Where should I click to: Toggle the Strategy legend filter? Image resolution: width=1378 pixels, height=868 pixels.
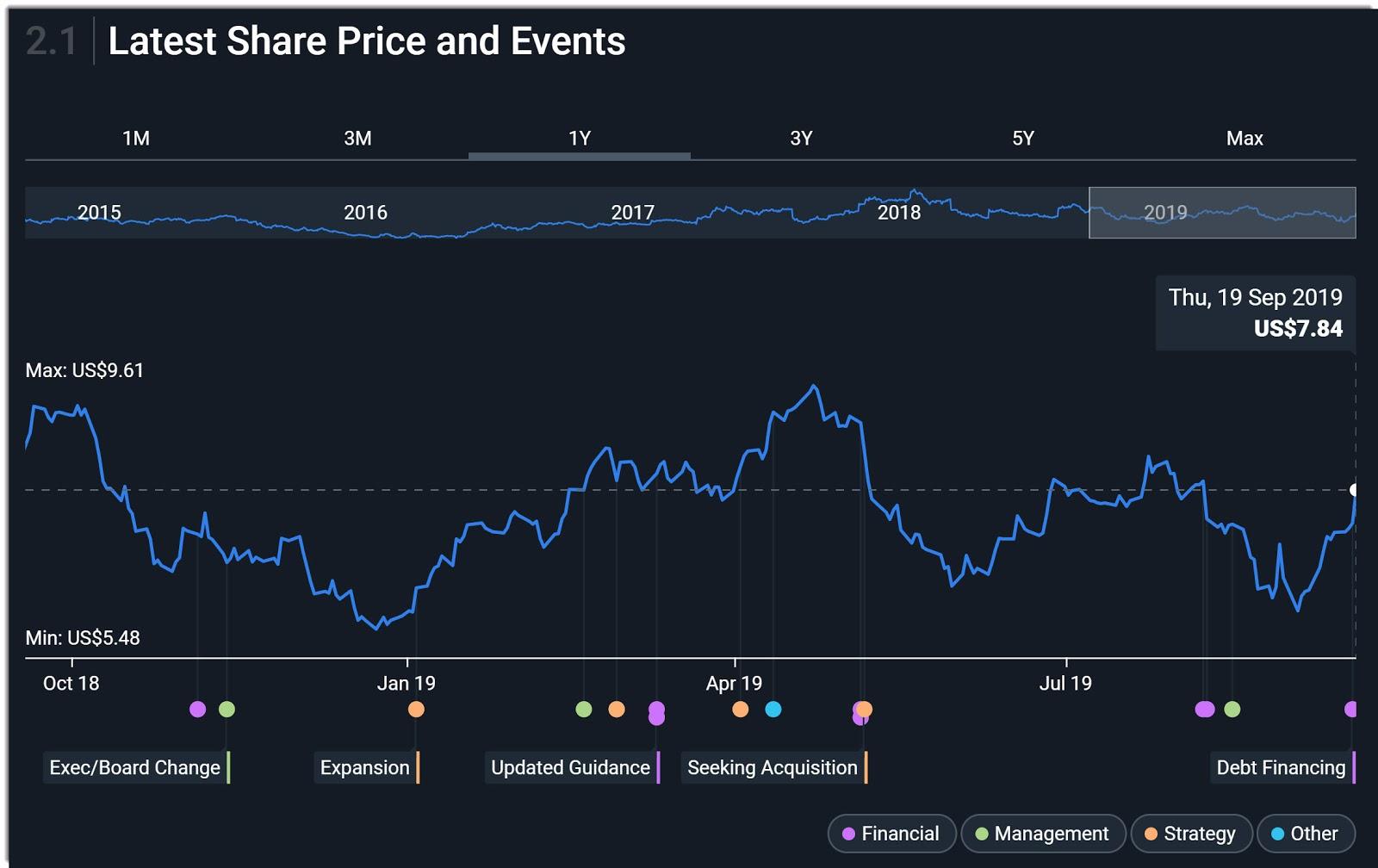coord(1190,834)
